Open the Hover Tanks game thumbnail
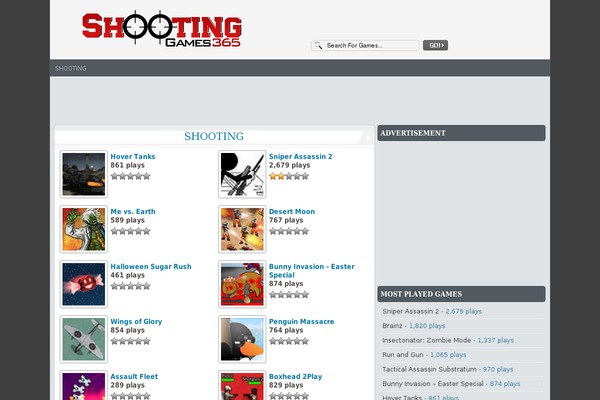The width and height of the screenshot is (600, 400). (84, 174)
